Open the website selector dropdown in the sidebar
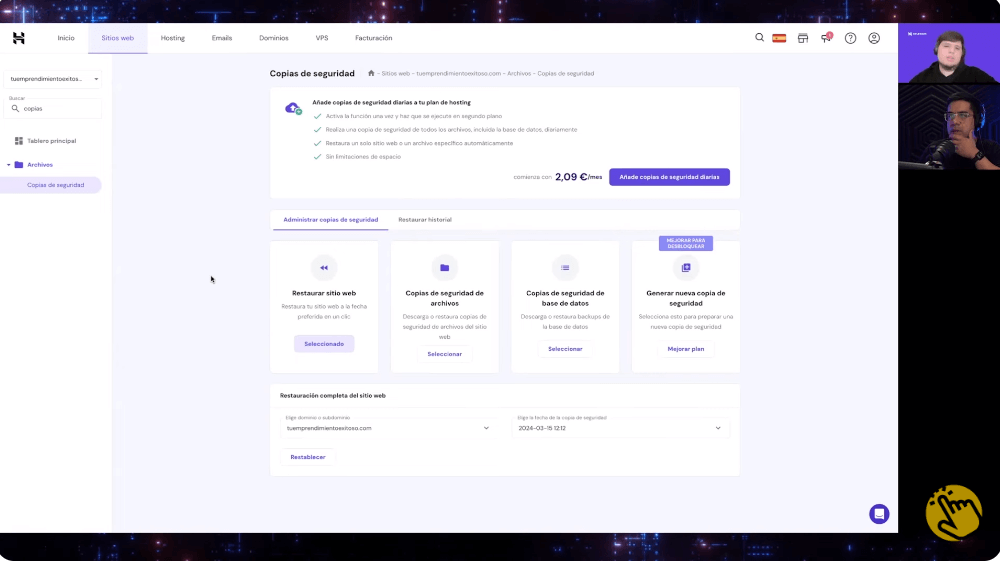The image size is (1000, 561). 54,79
